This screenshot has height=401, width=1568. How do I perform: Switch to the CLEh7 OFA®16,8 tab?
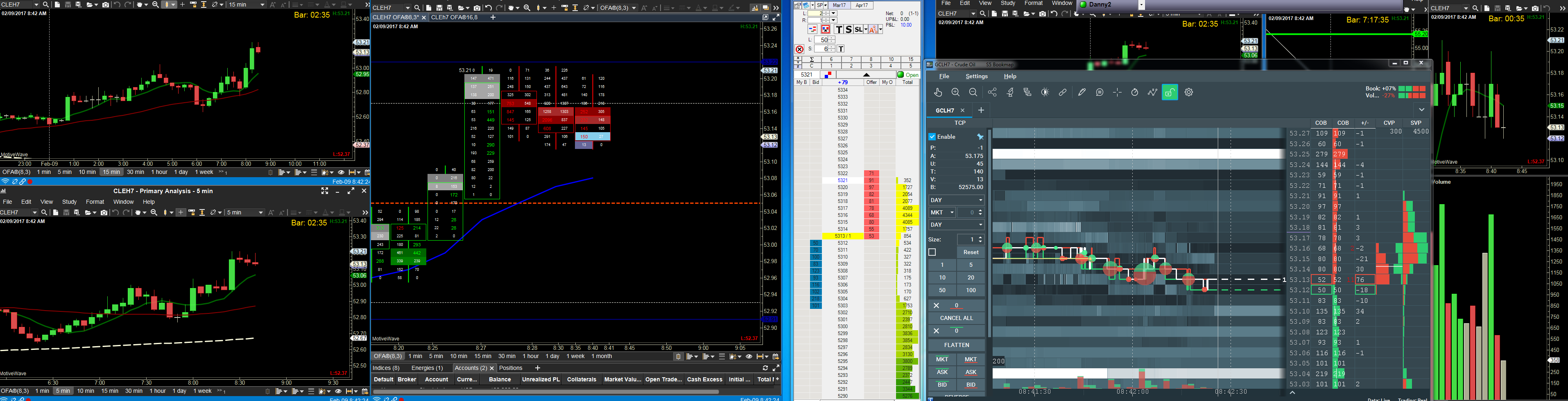[x=455, y=18]
